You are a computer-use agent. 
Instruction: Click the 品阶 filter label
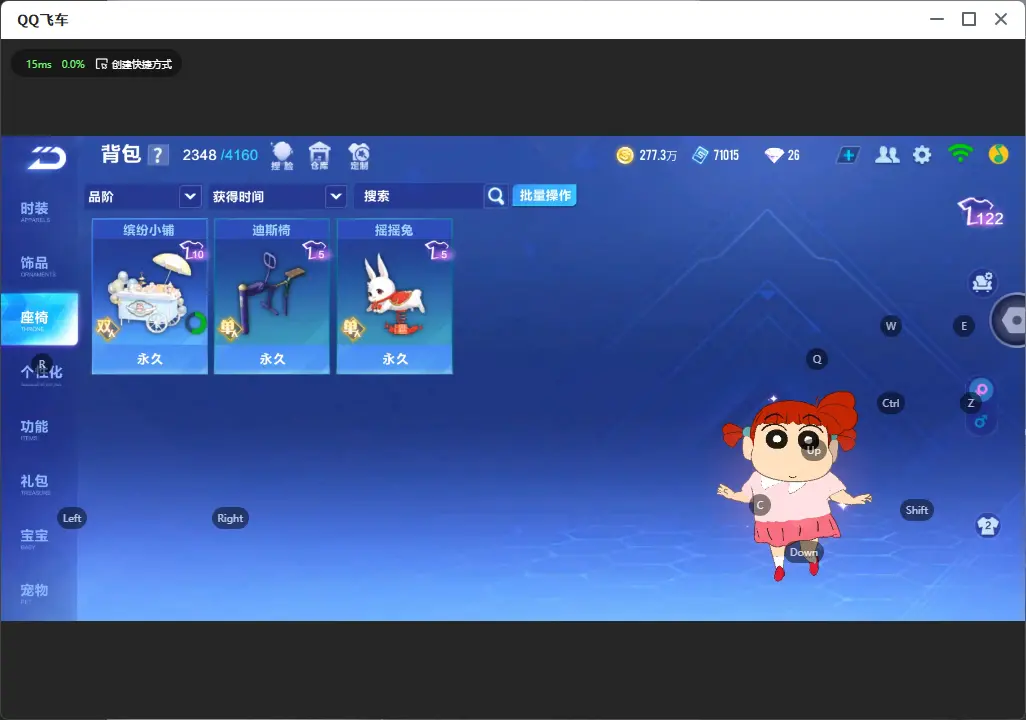coord(101,196)
